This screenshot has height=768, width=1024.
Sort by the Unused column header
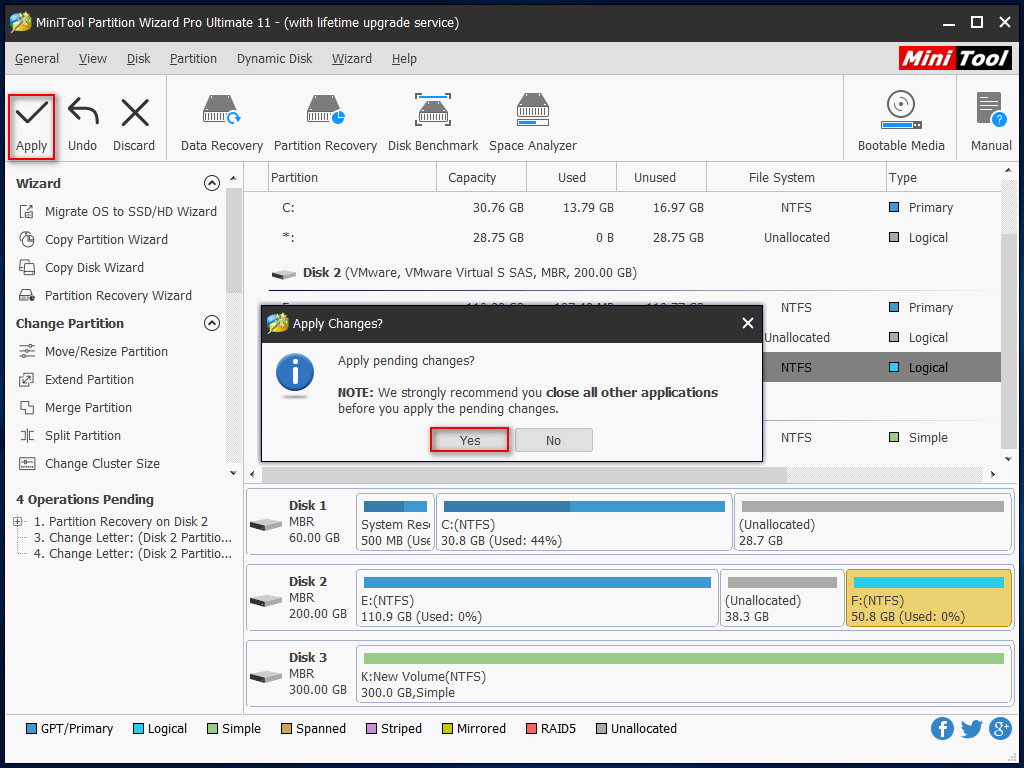point(662,178)
